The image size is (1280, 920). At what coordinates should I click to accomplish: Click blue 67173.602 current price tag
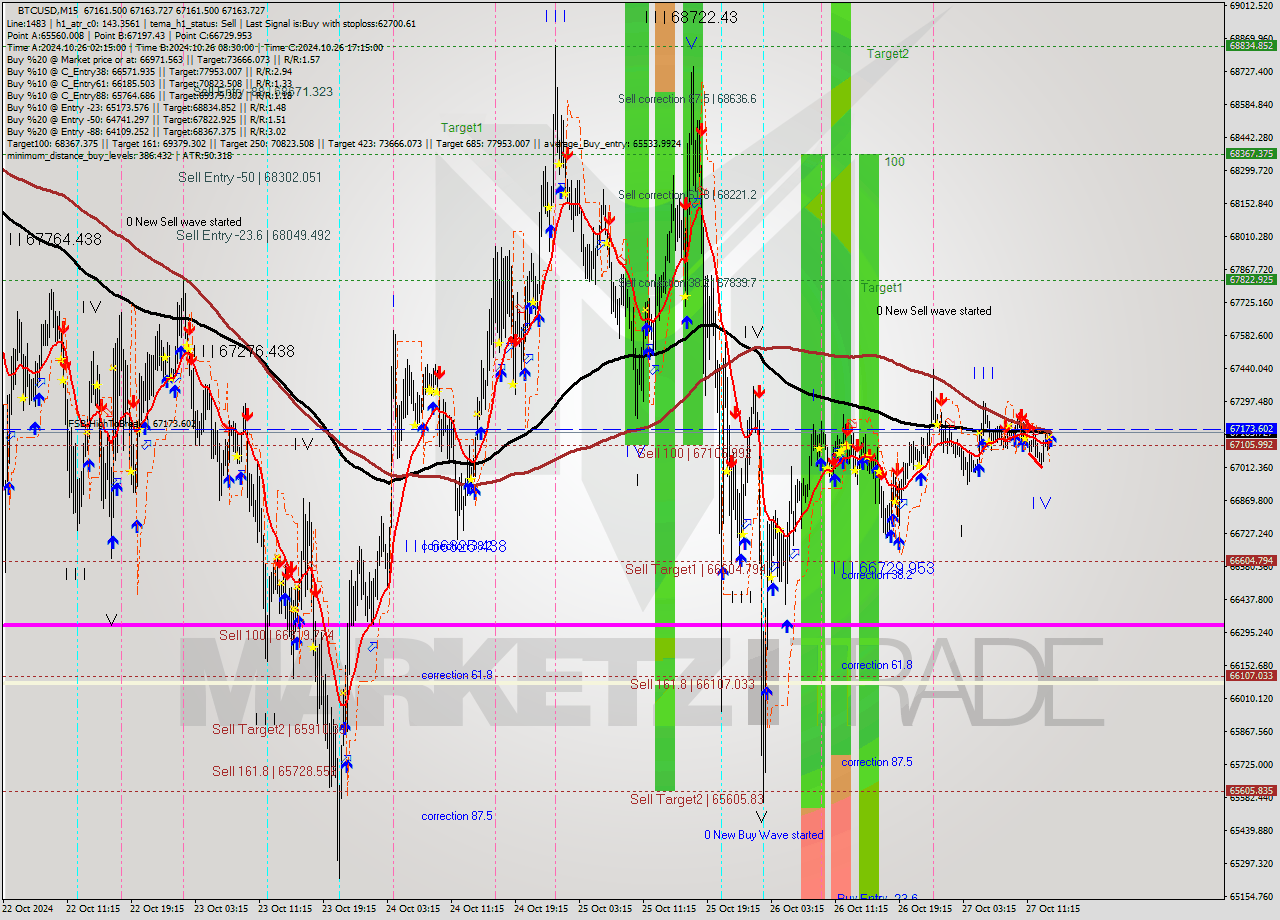pyautogui.click(x=1251, y=429)
